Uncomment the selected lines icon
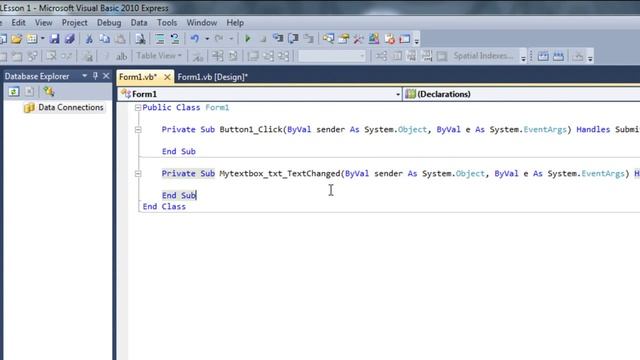640x360 pixels. tap(175, 39)
